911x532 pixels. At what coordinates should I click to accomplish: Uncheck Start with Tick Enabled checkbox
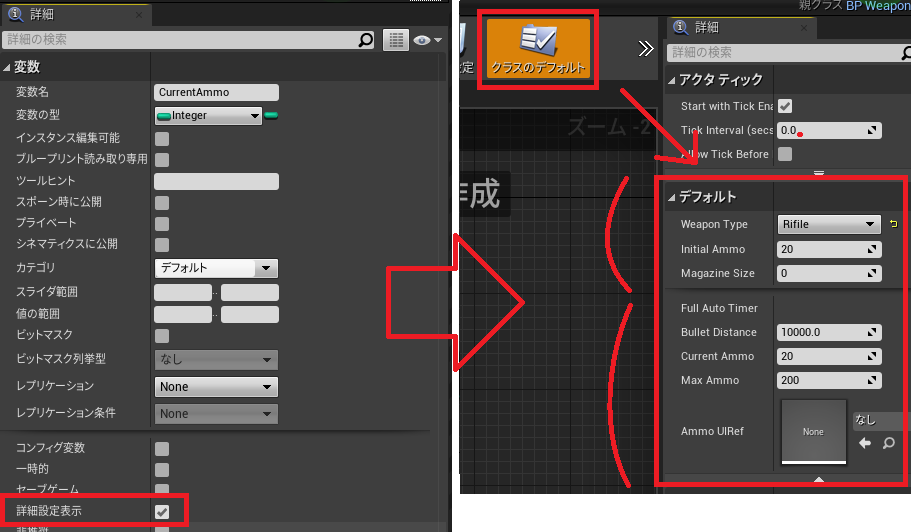click(785, 106)
